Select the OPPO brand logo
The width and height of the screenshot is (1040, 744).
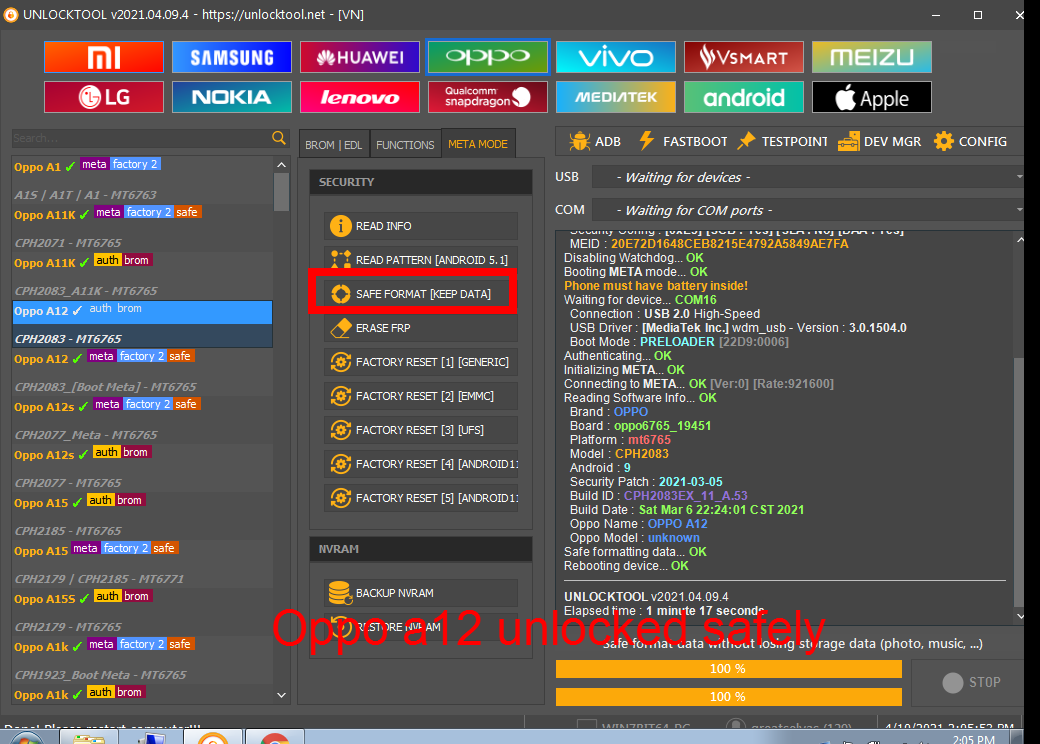(x=488, y=57)
